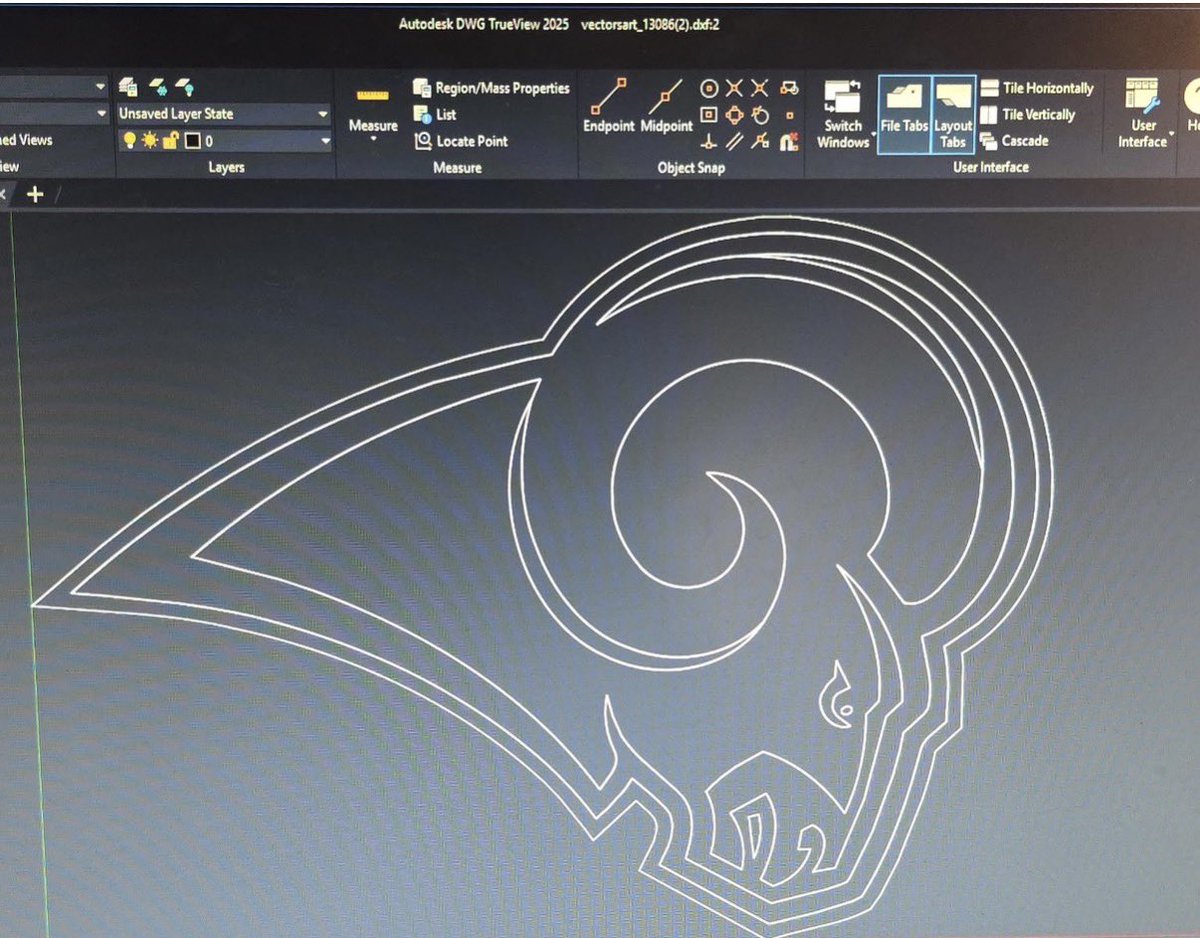This screenshot has height=938, width=1200.
Task: Click Cascade windows
Action: click(x=1014, y=141)
